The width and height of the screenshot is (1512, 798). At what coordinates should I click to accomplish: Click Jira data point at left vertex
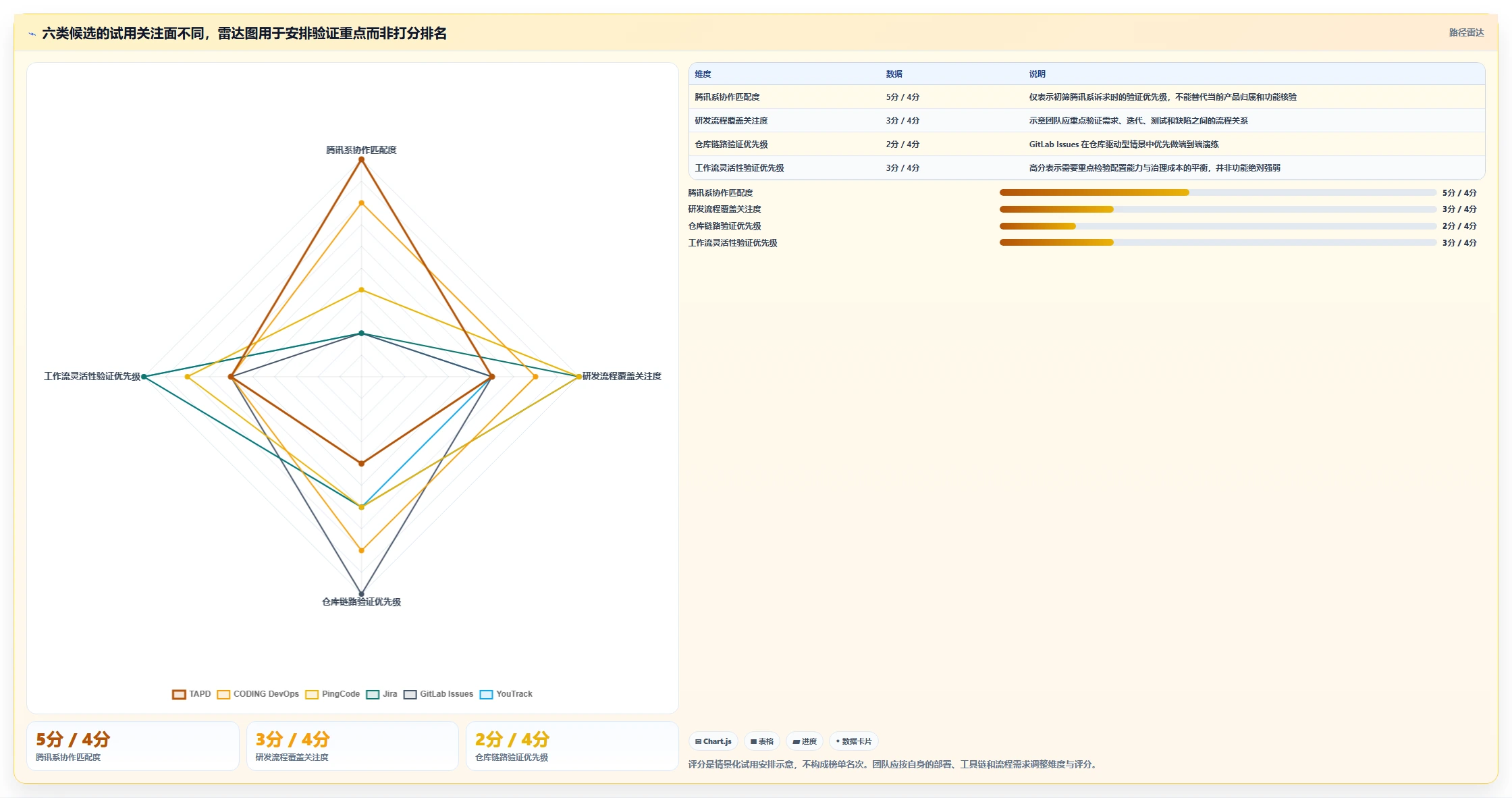point(144,377)
